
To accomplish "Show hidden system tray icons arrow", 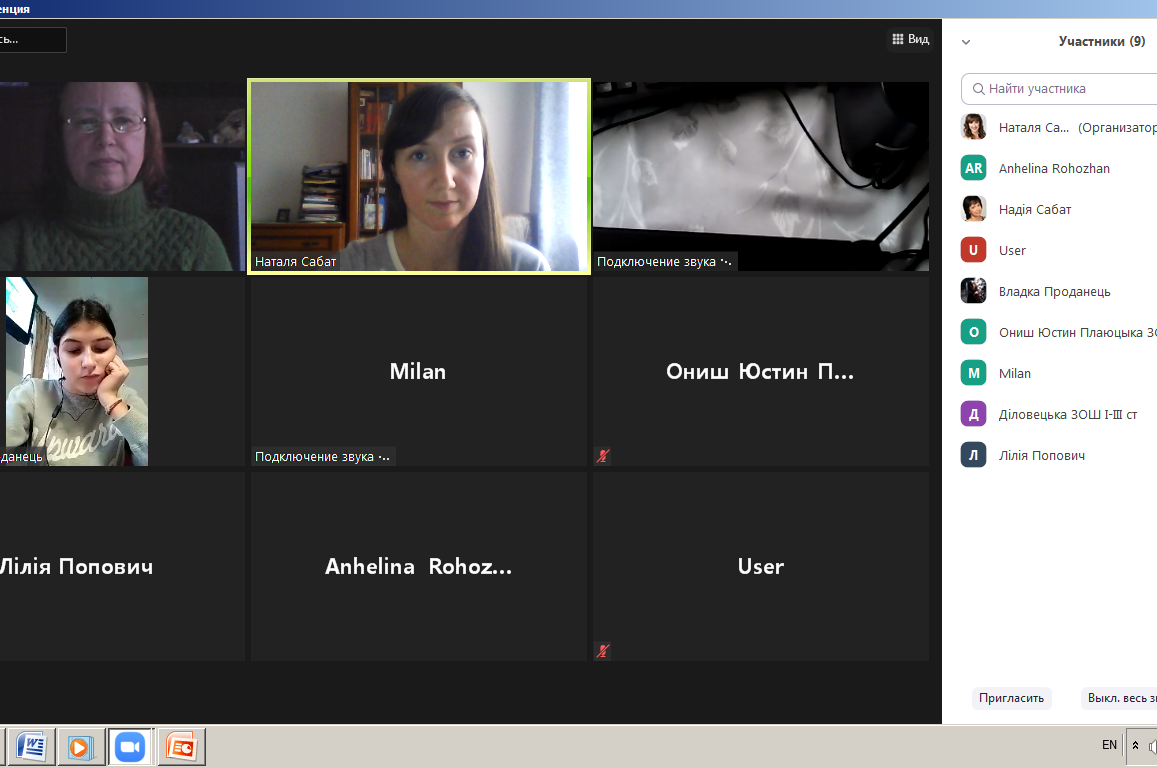I will click(1135, 745).
